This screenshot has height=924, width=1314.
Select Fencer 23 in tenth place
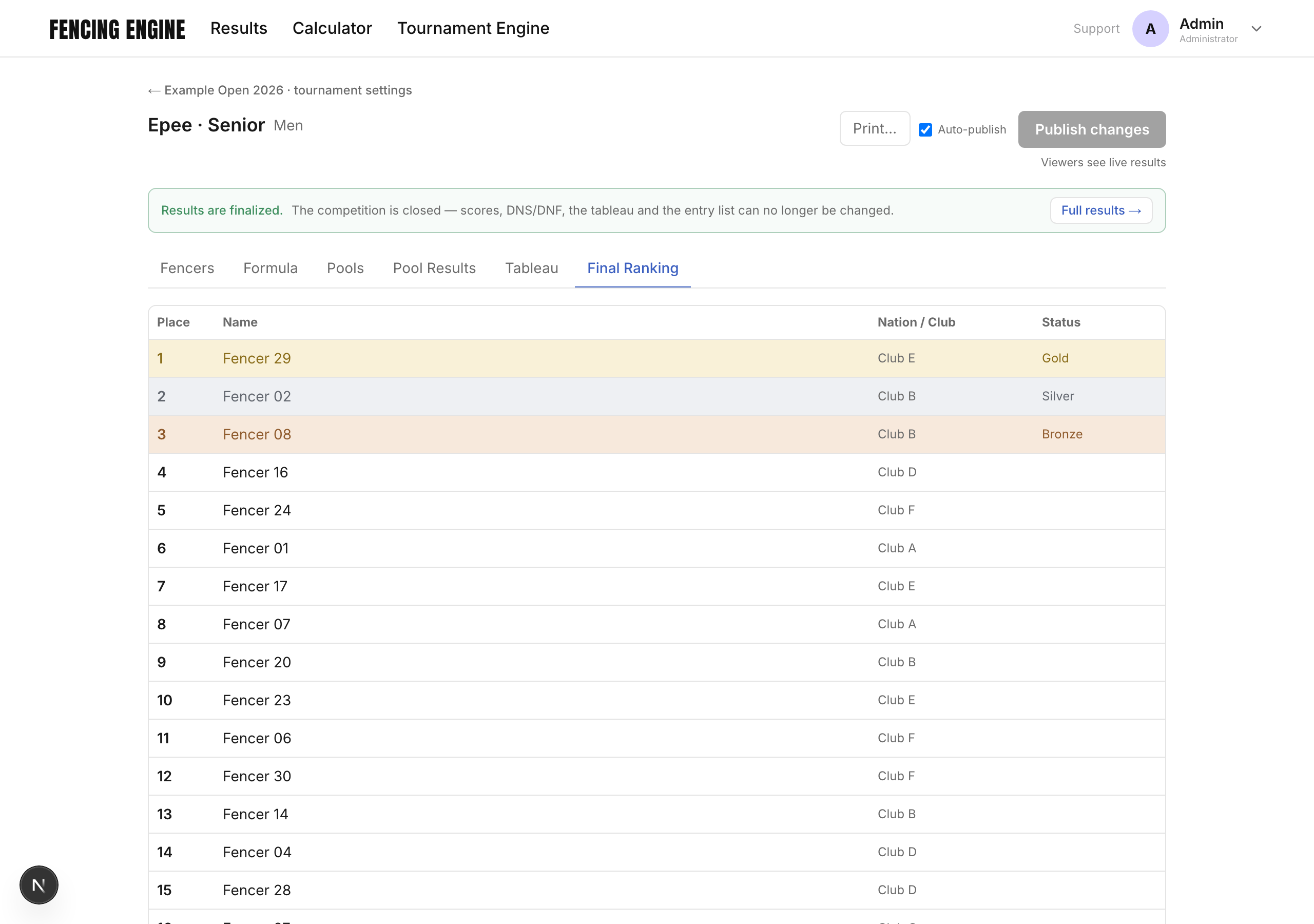pos(257,700)
